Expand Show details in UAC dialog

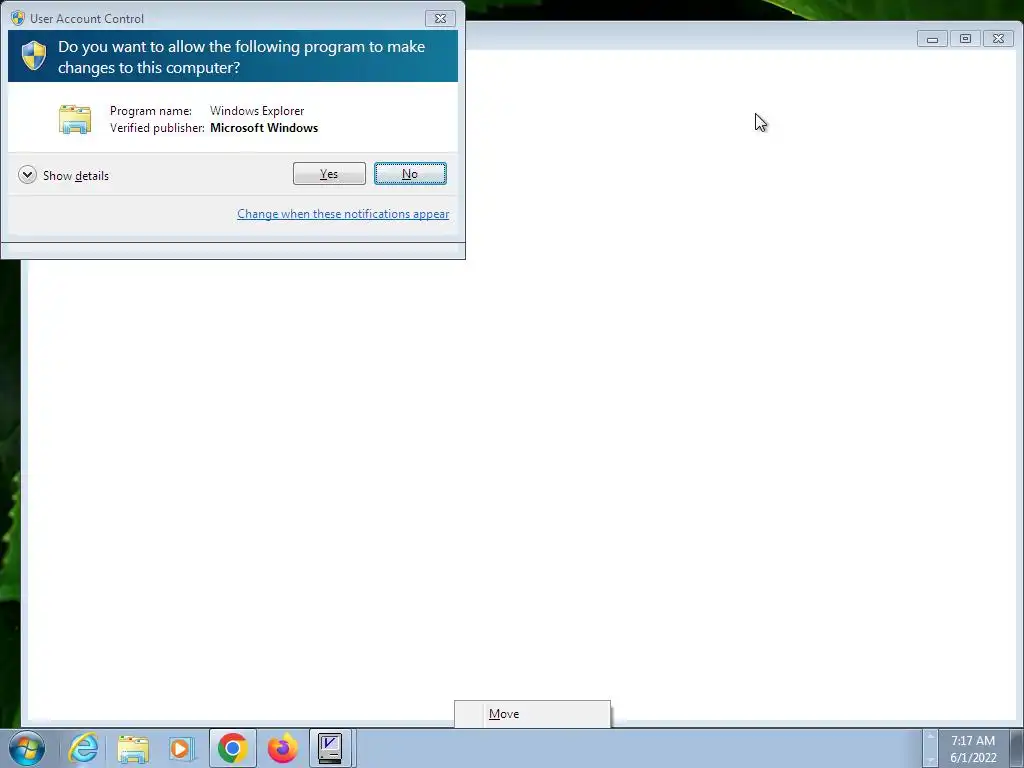pyautogui.click(x=63, y=175)
